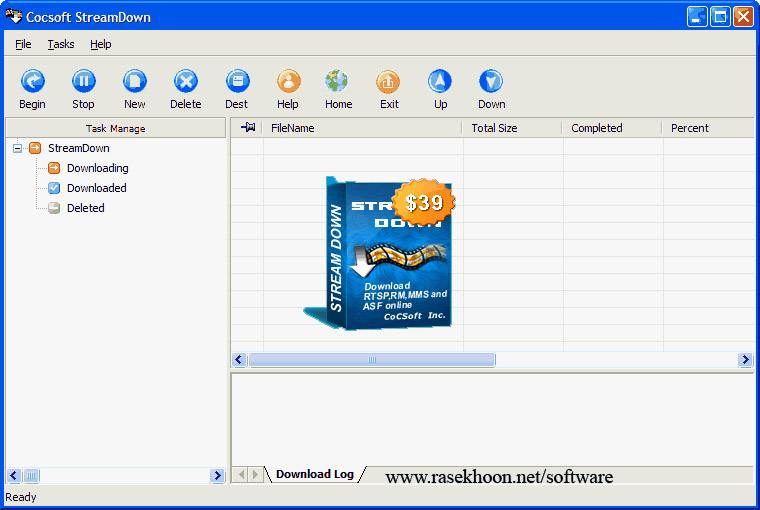The width and height of the screenshot is (760, 510).
Task: Click the log tab scroll-left arrow
Action: coord(241,474)
